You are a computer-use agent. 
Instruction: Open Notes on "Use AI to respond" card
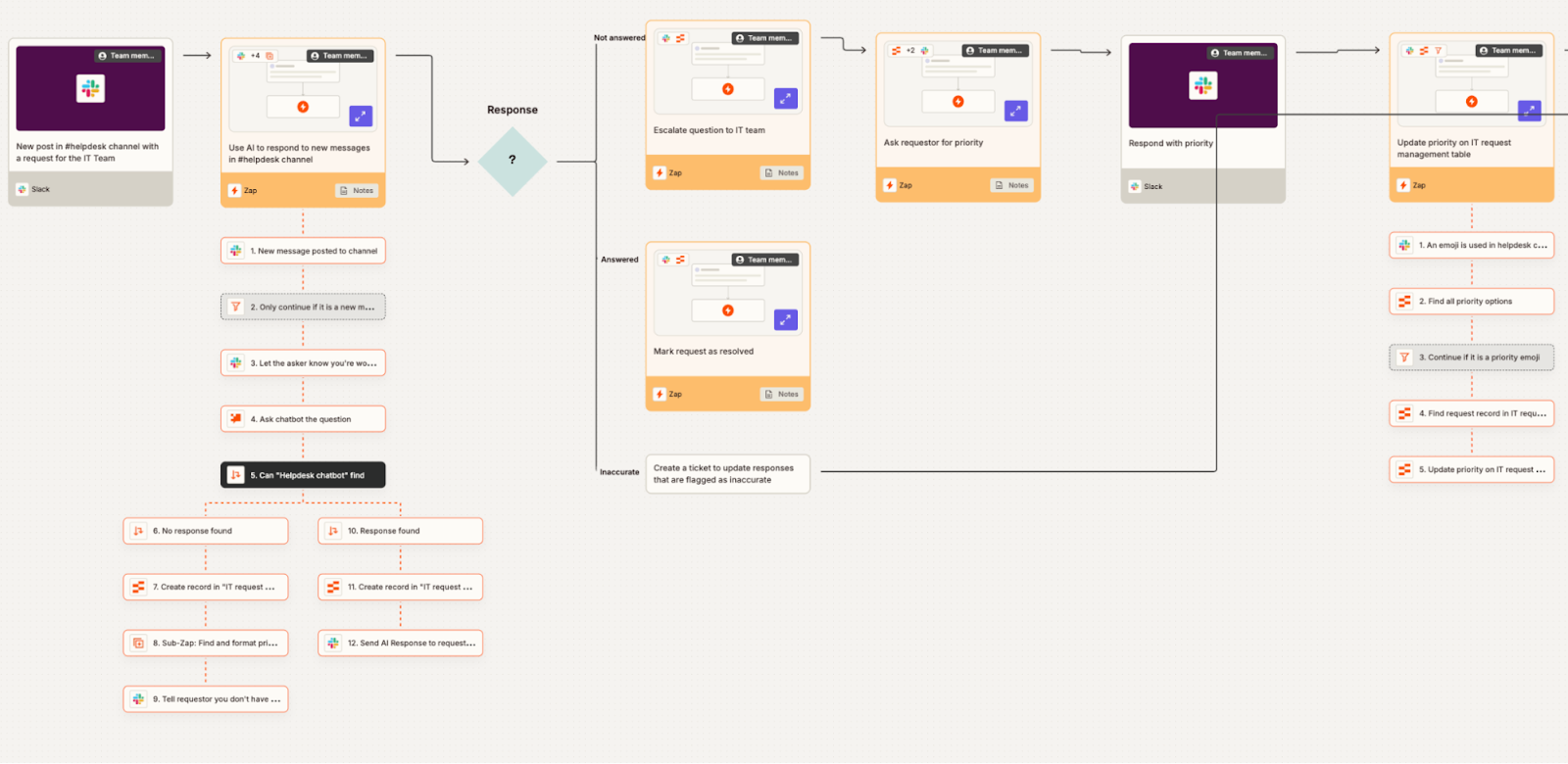pyautogui.click(x=357, y=191)
